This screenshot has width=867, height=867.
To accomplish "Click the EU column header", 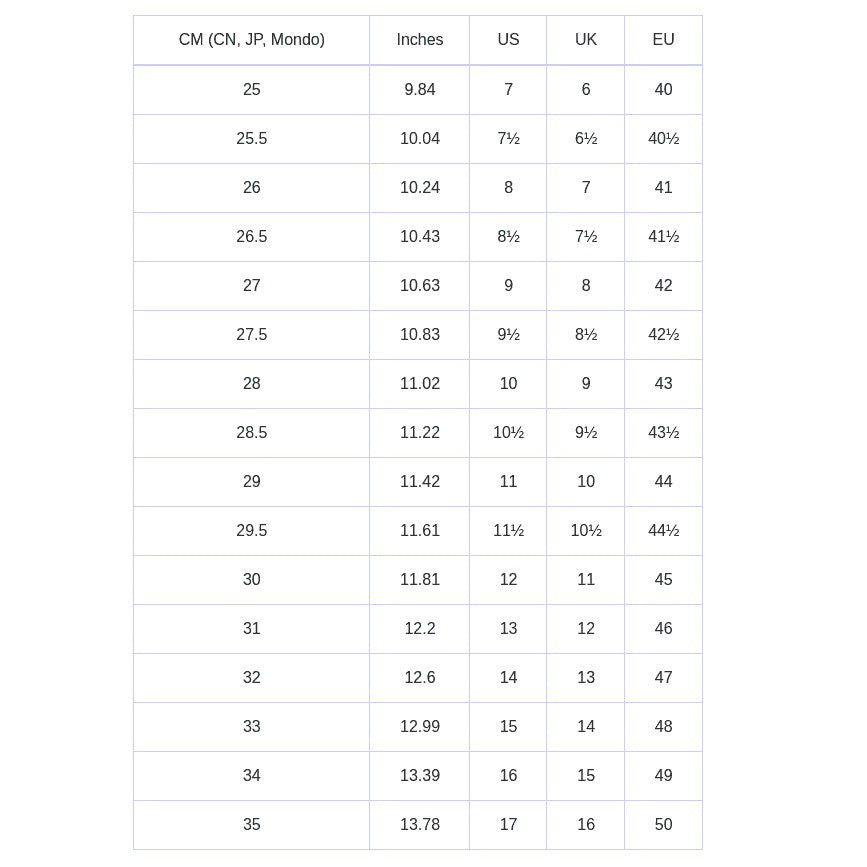I will click(663, 40).
